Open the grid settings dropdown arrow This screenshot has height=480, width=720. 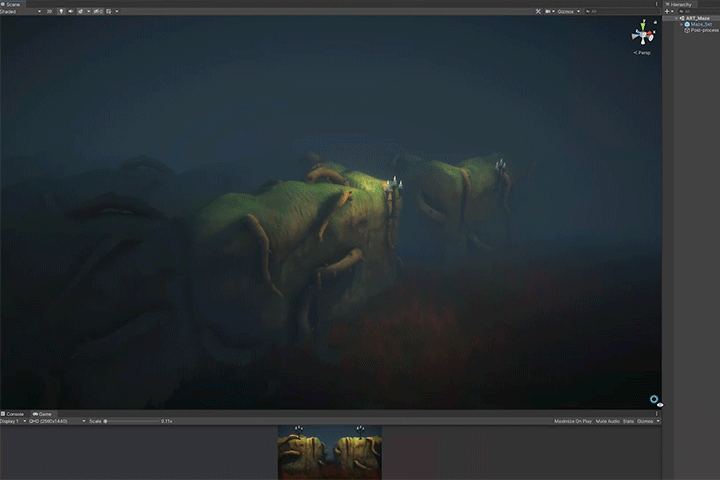point(117,11)
